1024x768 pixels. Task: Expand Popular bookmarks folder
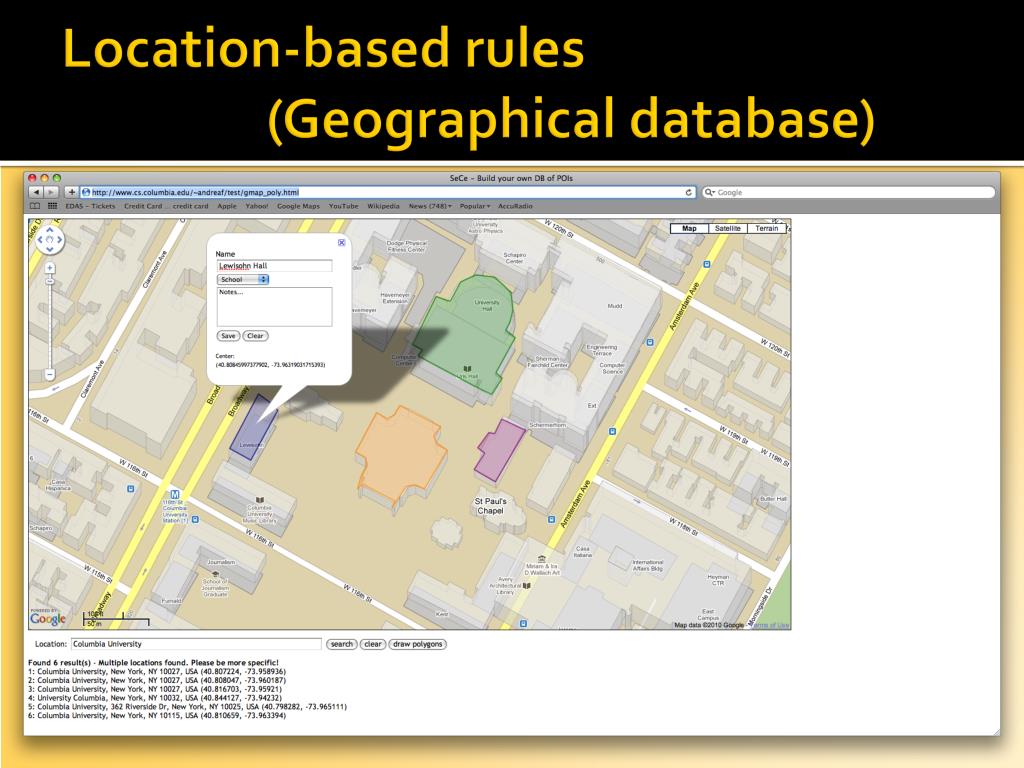tap(474, 206)
